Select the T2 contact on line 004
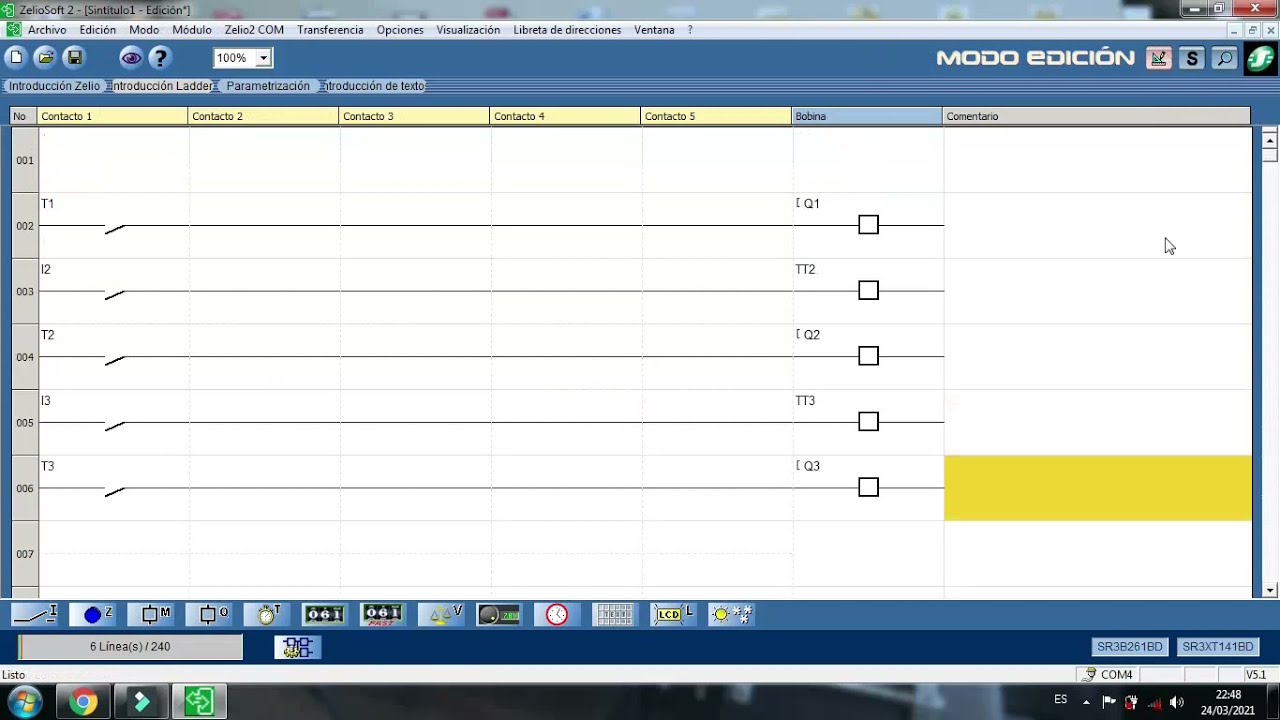This screenshot has height=720, width=1280. [x=113, y=357]
